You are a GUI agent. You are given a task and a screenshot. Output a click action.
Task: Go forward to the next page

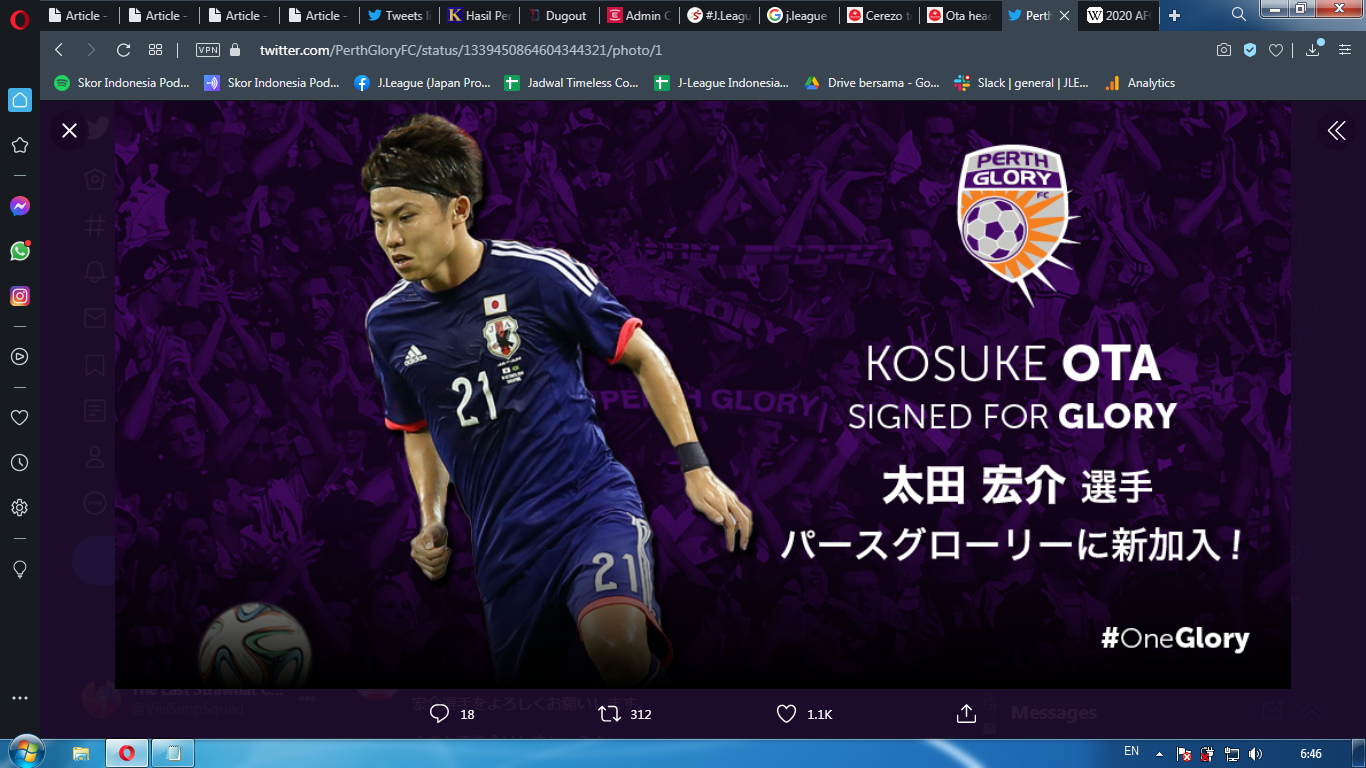click(91, 50)
